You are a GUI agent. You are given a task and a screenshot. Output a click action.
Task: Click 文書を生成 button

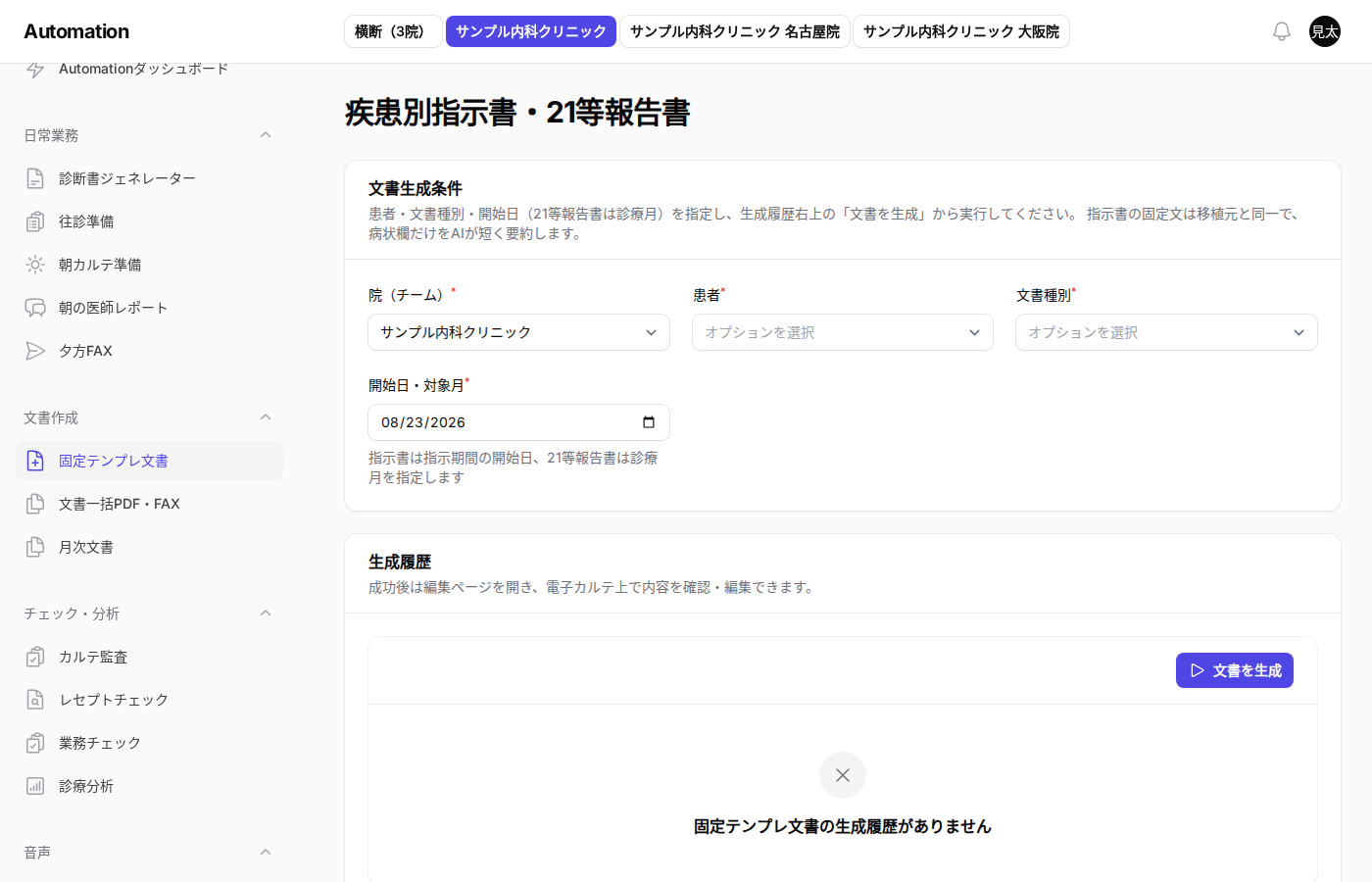[x=1235, y=670]
